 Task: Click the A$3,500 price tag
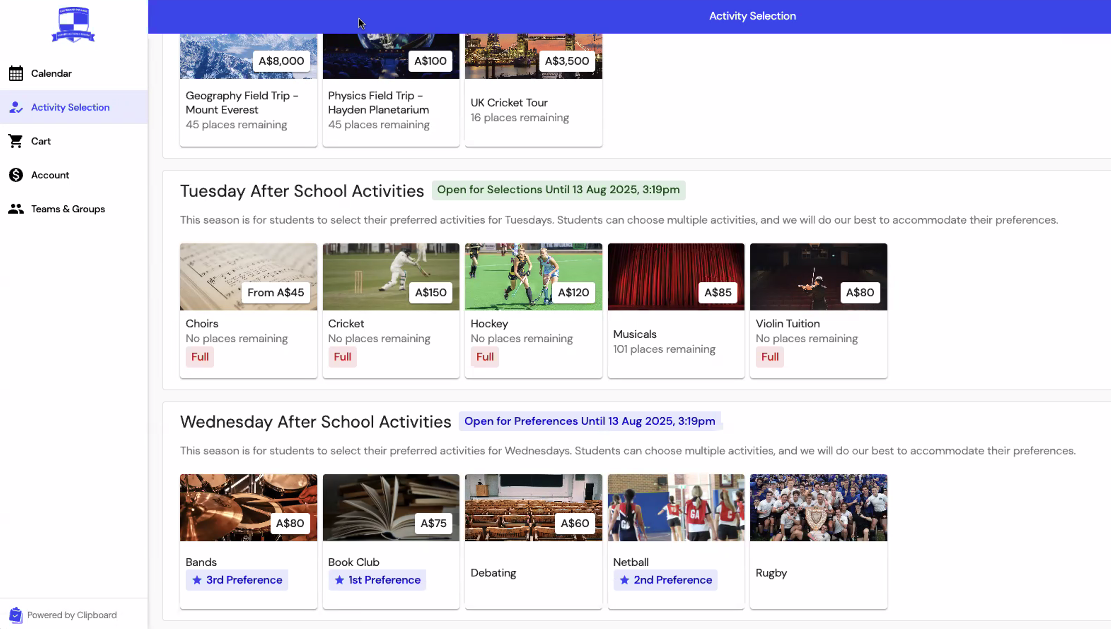pos(567,61)
